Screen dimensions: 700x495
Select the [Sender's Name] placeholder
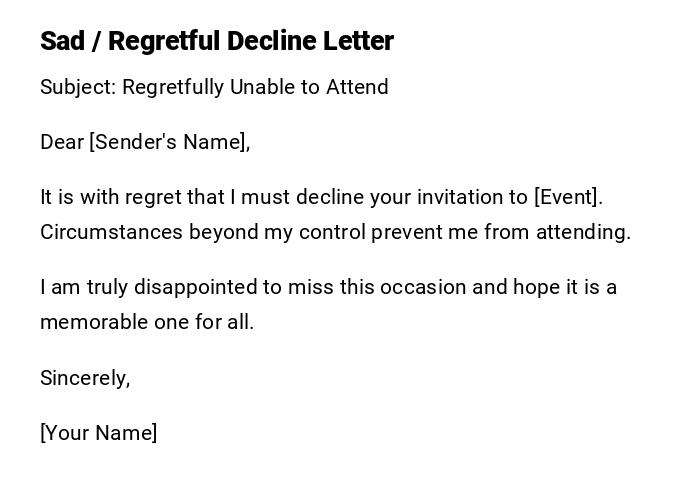pyautogui.click(x=169, y=142)
